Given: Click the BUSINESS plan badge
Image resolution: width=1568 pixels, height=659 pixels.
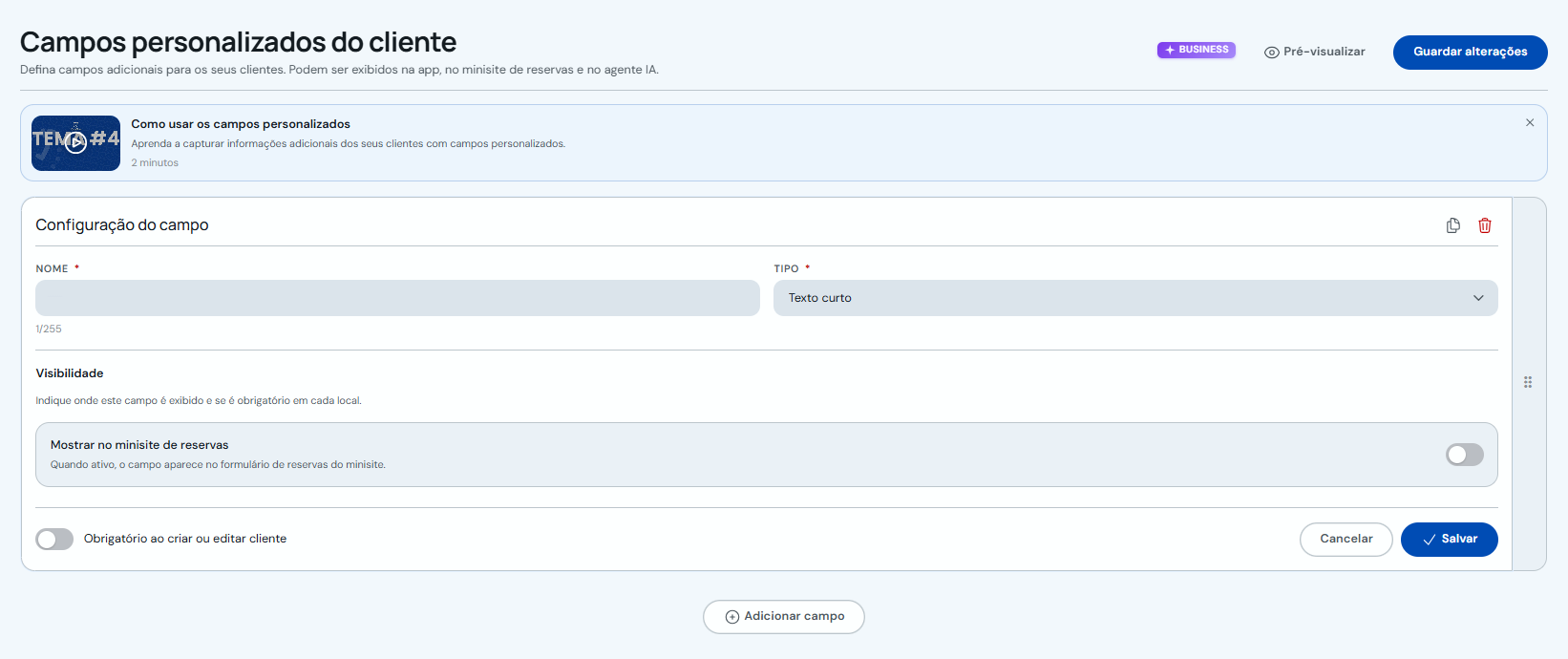Looking at the screenshot, I should [x=1197, y=50].
